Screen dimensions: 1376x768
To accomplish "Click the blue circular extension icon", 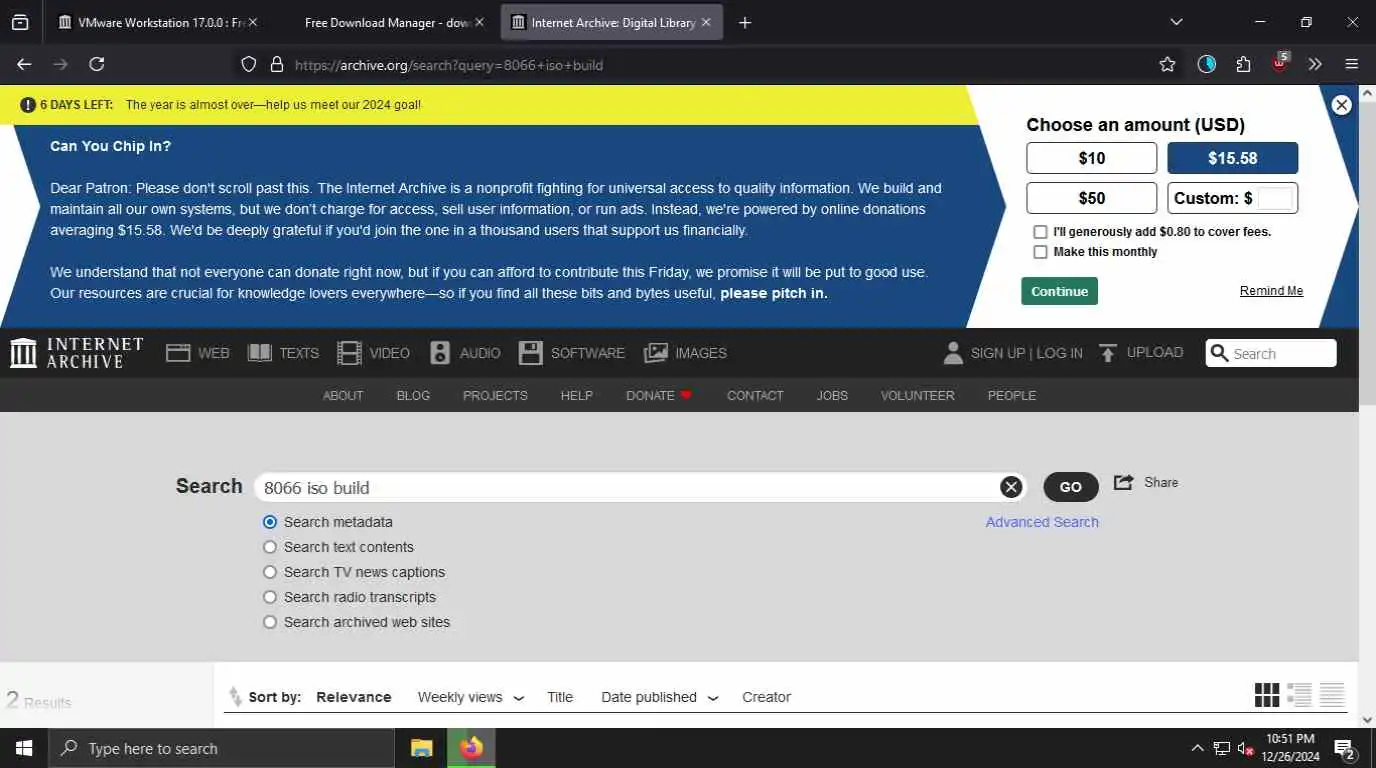I will [1207, 64].
